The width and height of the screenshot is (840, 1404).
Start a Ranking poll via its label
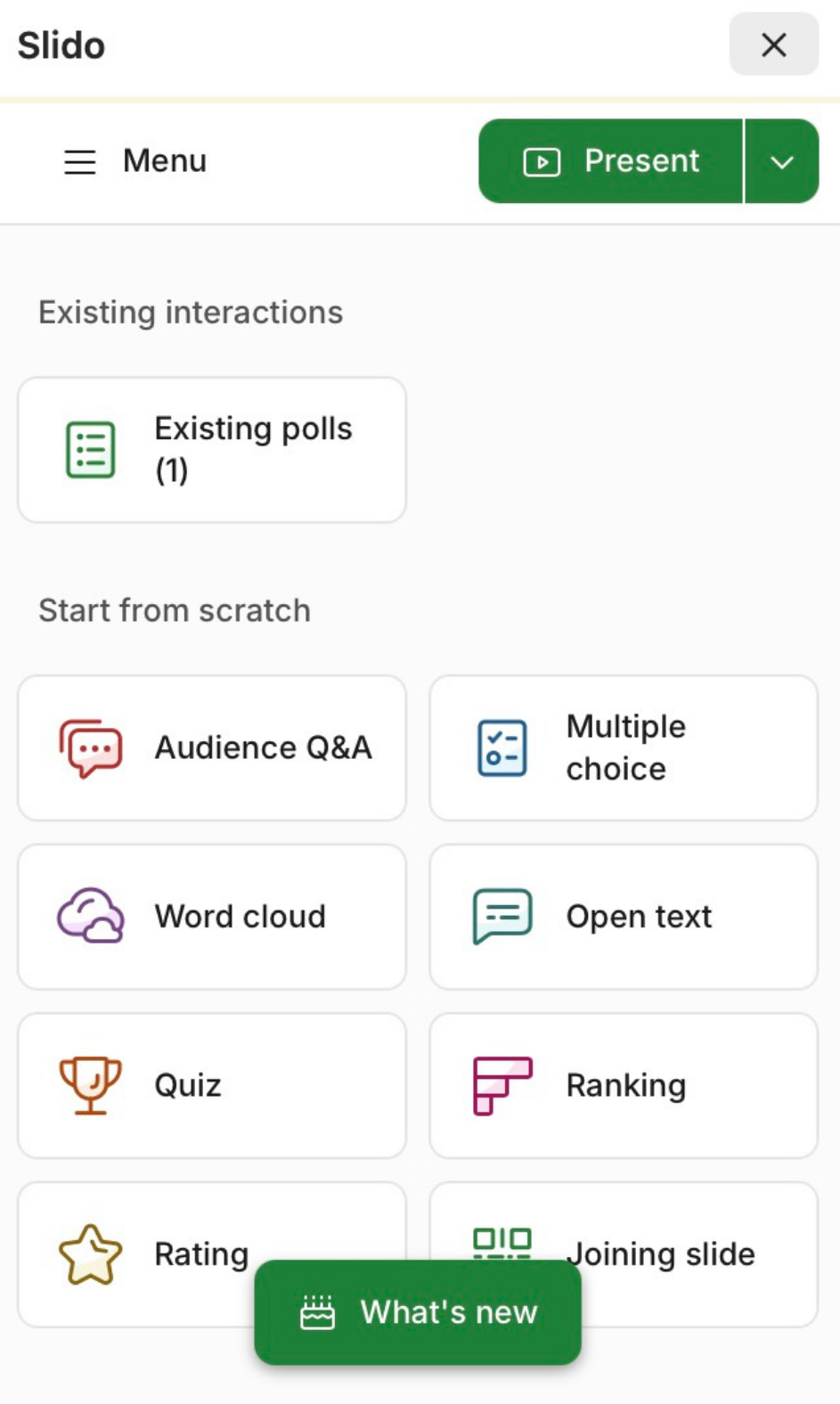(x=626, y=1085)
